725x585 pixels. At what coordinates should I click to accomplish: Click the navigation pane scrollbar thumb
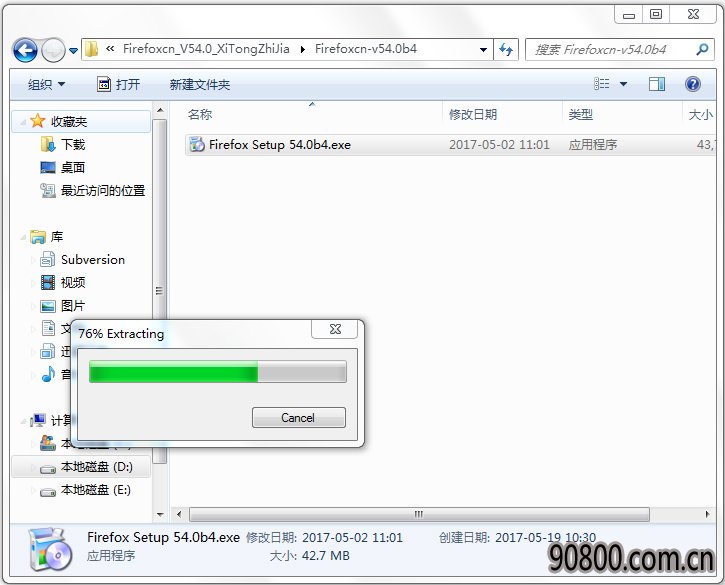point(160,291)
